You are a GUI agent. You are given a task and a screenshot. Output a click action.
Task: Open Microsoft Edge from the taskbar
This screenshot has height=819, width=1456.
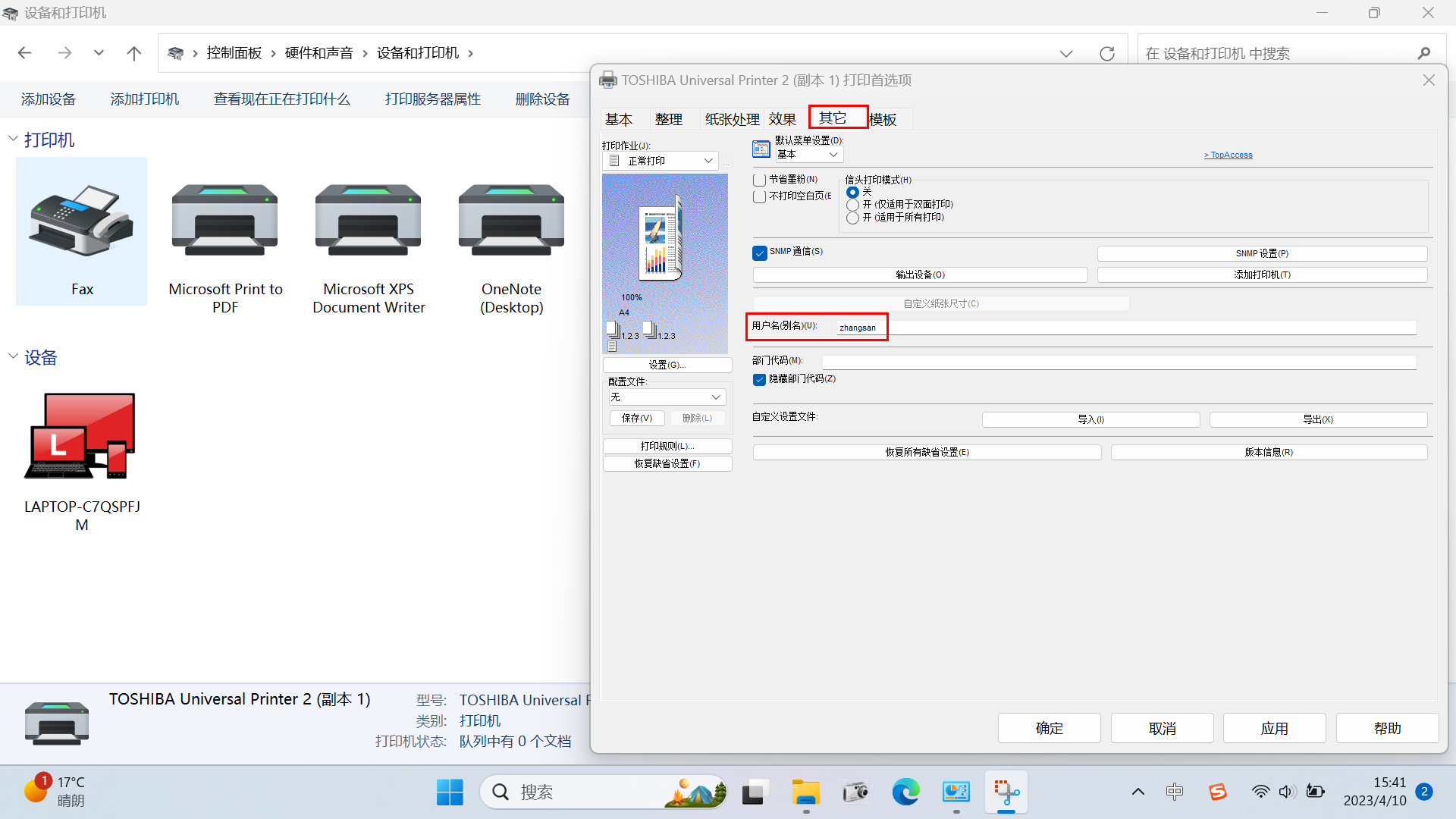coord(905,791)
